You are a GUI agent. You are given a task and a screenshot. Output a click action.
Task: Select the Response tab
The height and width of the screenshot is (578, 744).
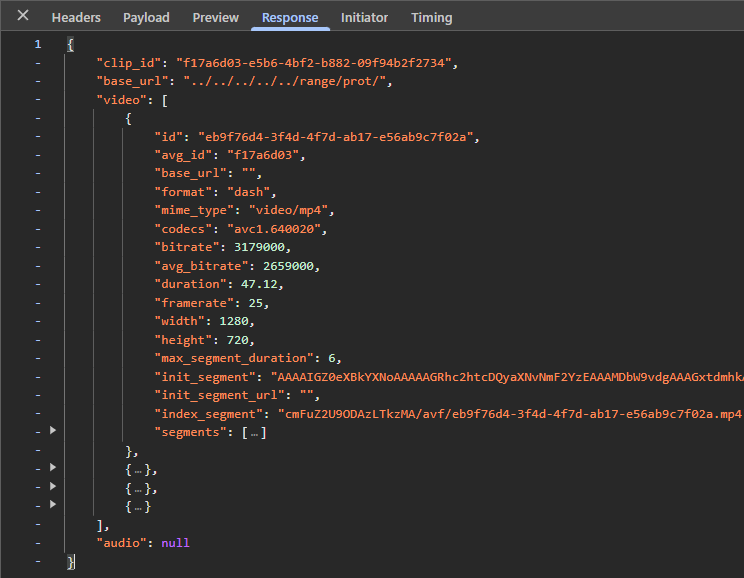(290, 18)
